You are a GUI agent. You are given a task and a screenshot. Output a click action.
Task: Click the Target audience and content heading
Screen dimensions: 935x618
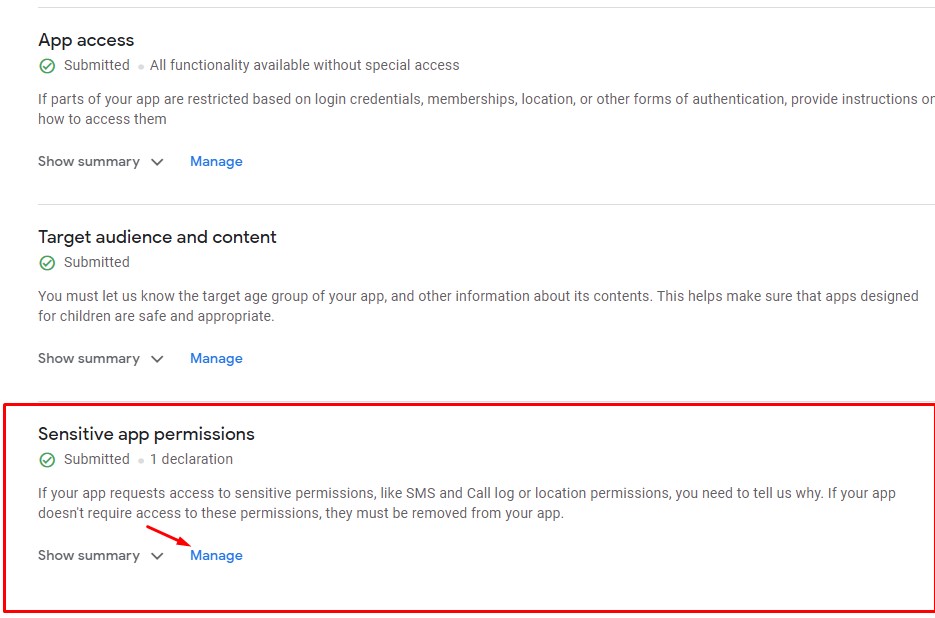click(157, 237)
